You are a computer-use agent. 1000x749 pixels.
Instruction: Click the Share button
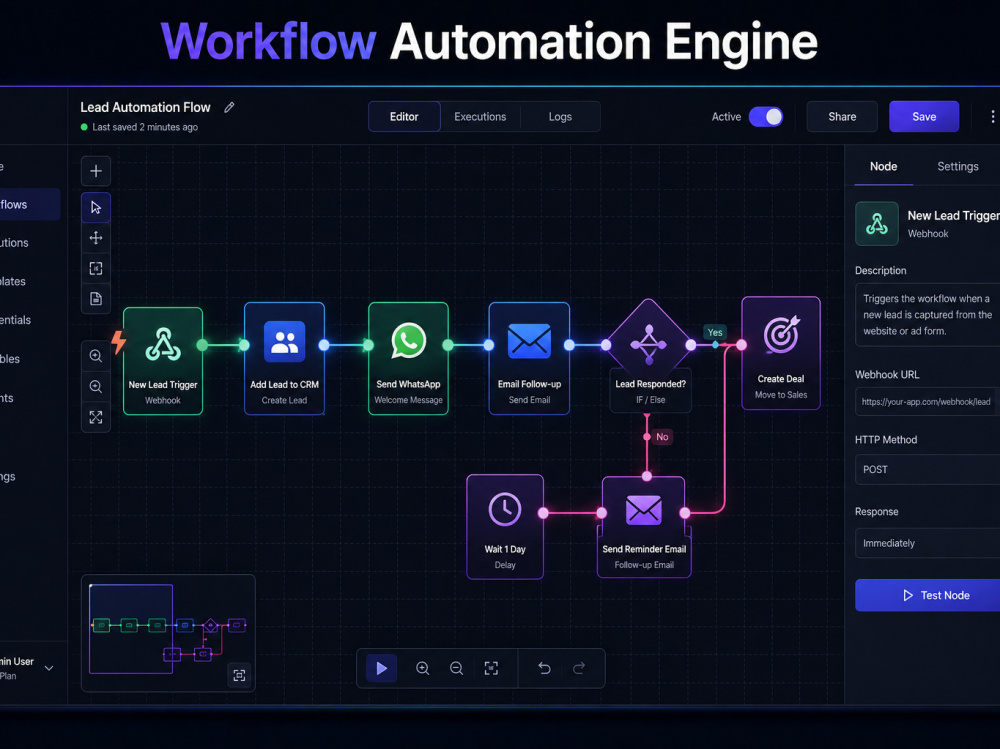click(842, 117)
